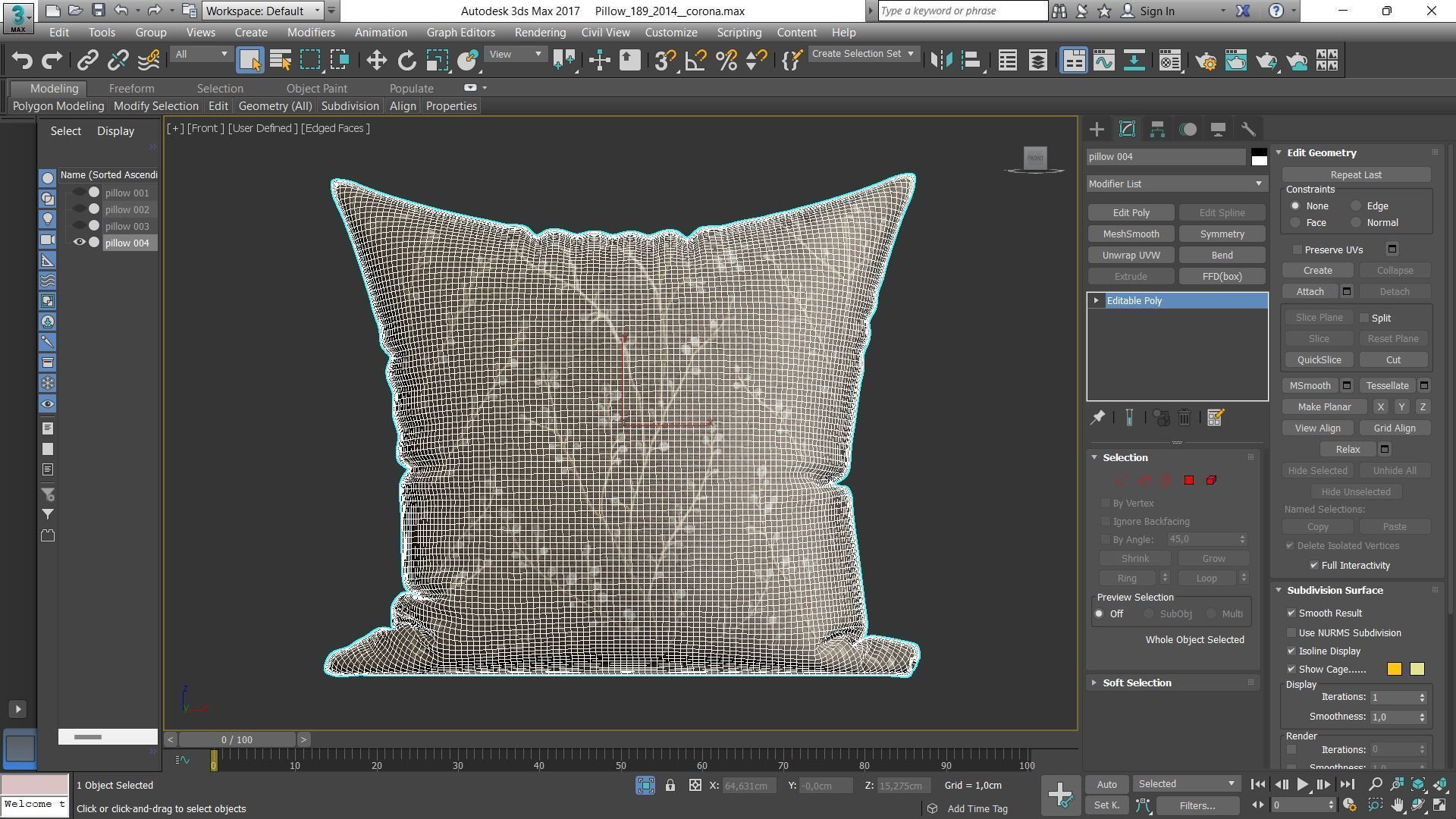Open the Graph Editors menu
Image resolution: width=1456 pixels, height=819 pixels.
pyautogui.click(x=460, y=33)
